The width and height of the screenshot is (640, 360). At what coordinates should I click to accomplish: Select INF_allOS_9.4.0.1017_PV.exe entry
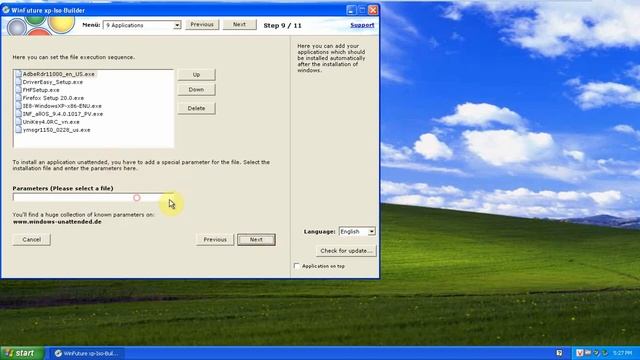click(63, 114)
